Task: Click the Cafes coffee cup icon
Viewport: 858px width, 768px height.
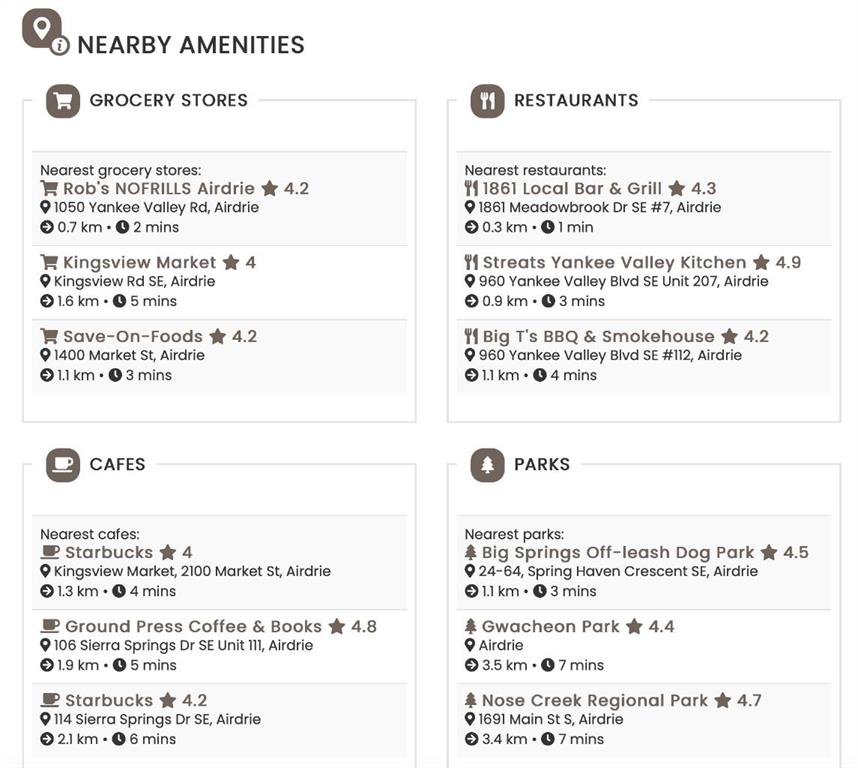Action: point(63,465)
